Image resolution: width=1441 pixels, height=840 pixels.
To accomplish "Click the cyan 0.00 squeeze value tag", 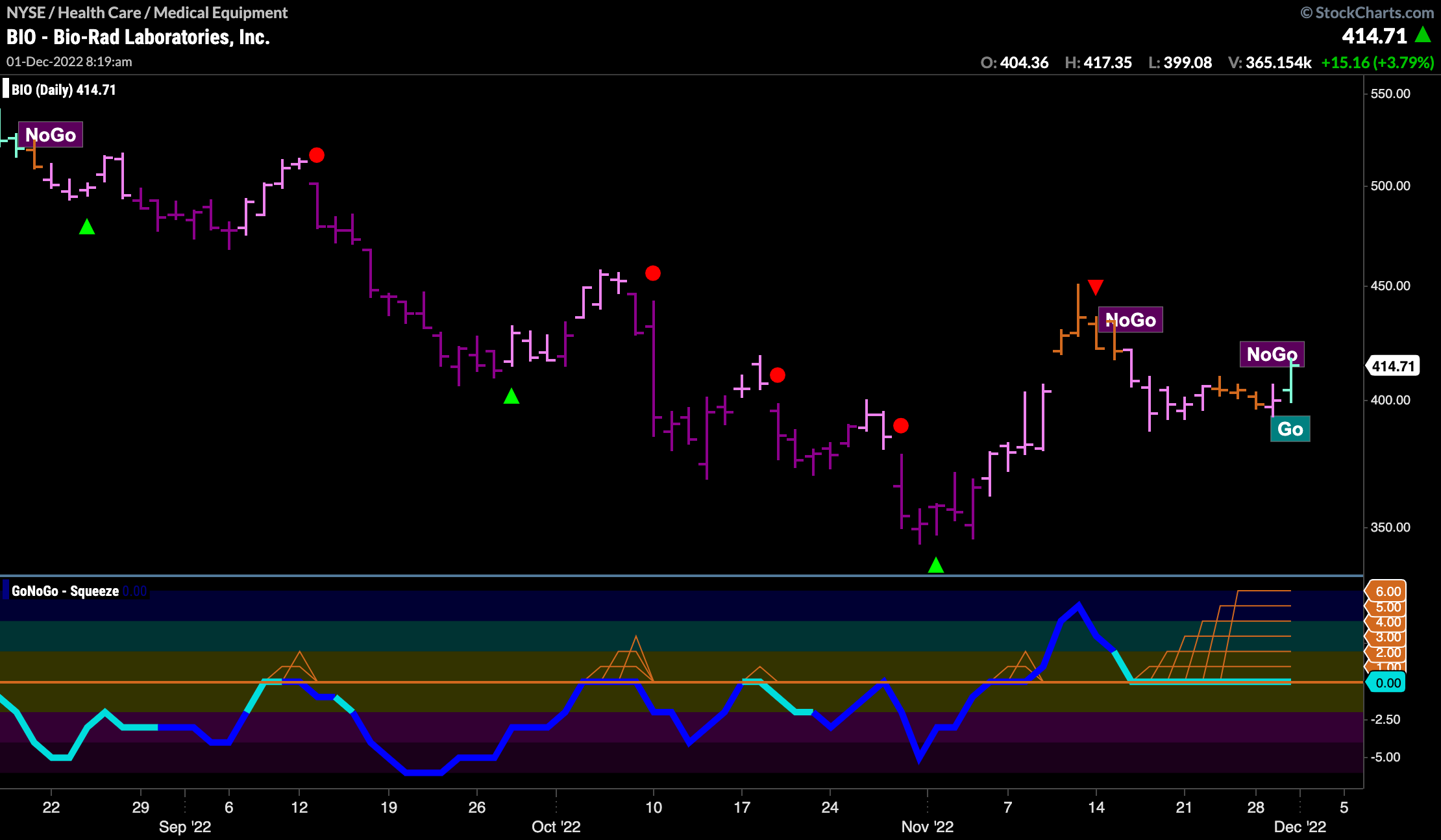I will click(x=1386, y=683).
